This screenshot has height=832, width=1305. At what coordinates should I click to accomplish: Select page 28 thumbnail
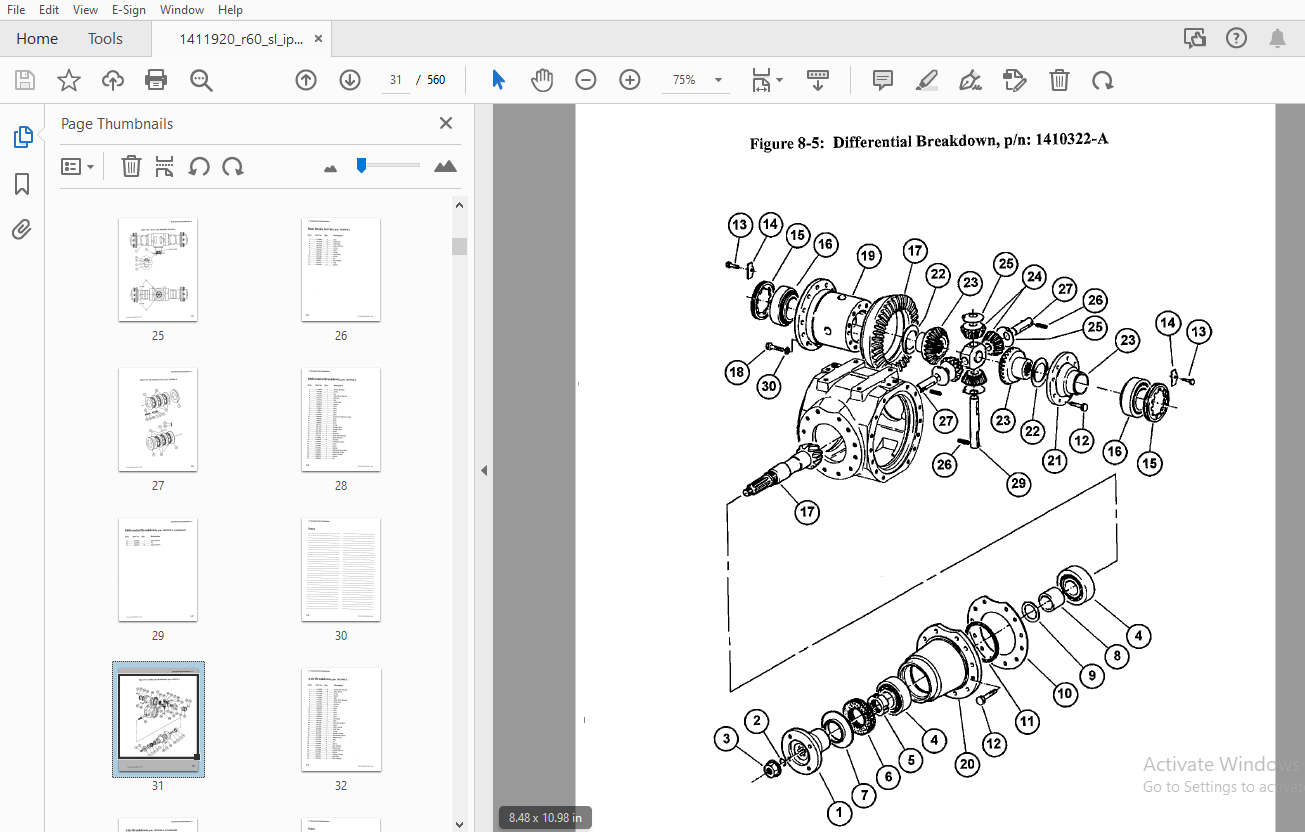[341, 420]
